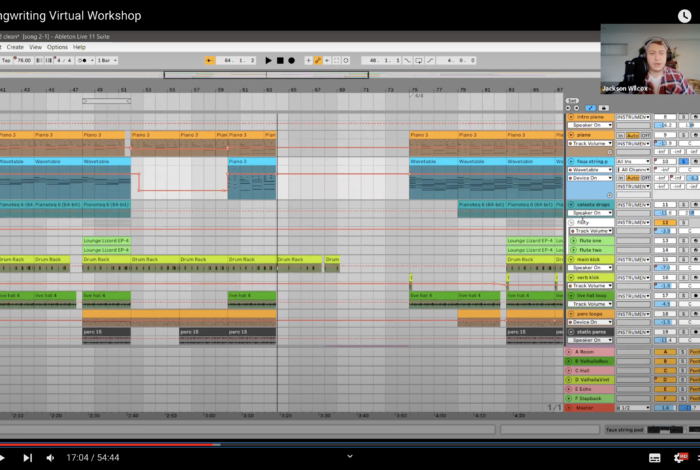The width and height of the screenshot is (700, 470).
Task: Click the Tap tempo button
Action: [6, 60]
